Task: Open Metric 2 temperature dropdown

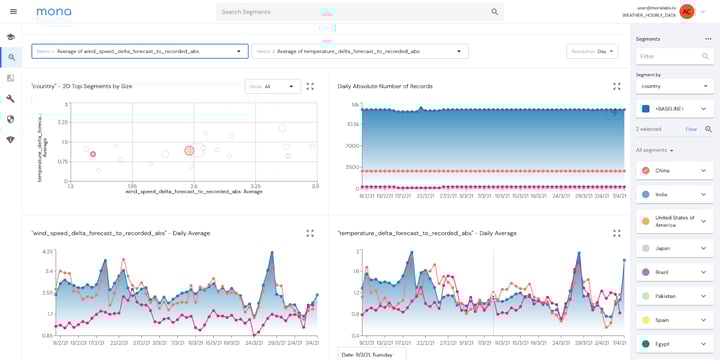Action: coord(360,51)
